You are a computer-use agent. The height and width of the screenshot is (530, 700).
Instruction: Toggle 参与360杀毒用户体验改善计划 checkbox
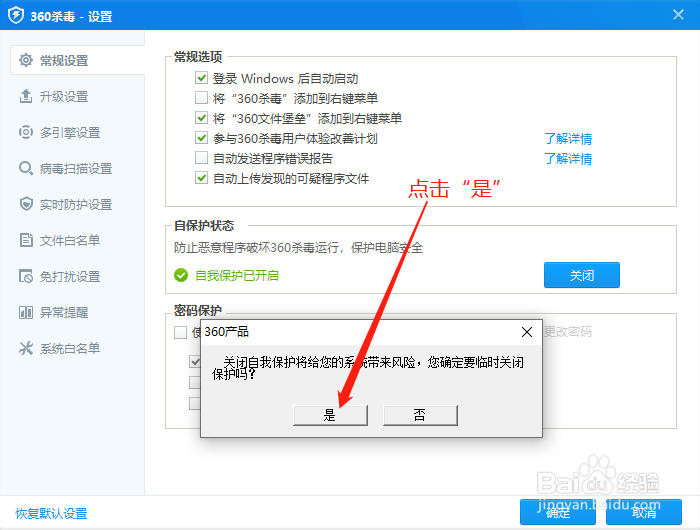(x=201, y=138)
